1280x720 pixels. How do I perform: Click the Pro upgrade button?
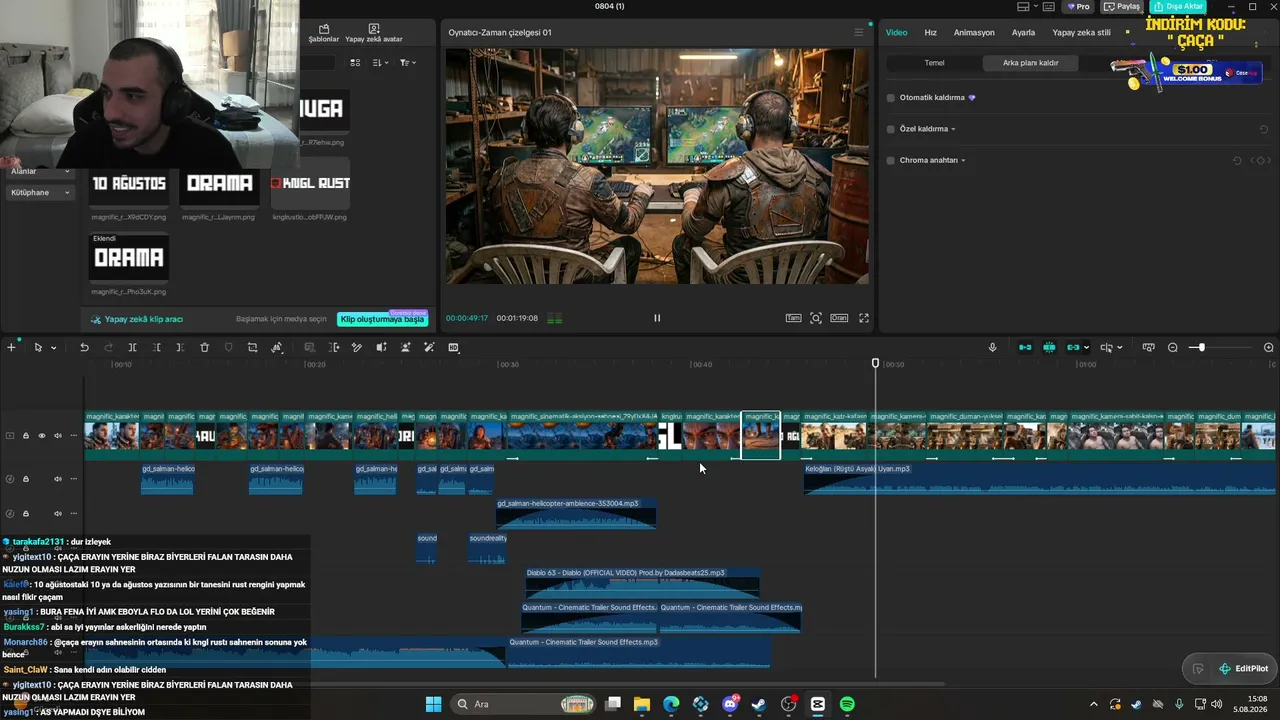point(1078,7)
